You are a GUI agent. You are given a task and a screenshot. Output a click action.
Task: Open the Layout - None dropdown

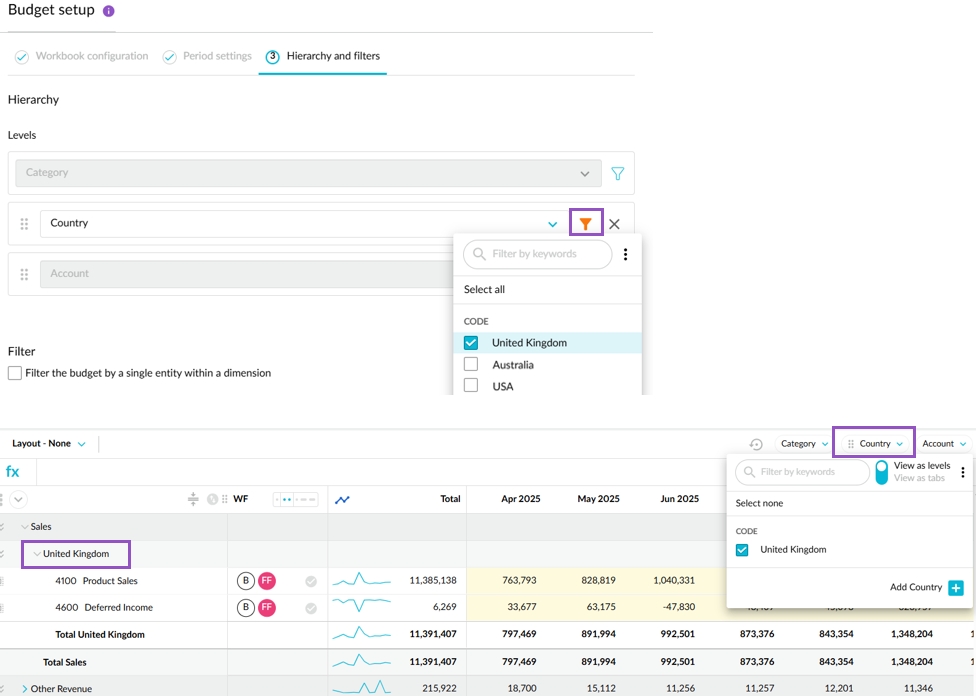coord(49,444)
